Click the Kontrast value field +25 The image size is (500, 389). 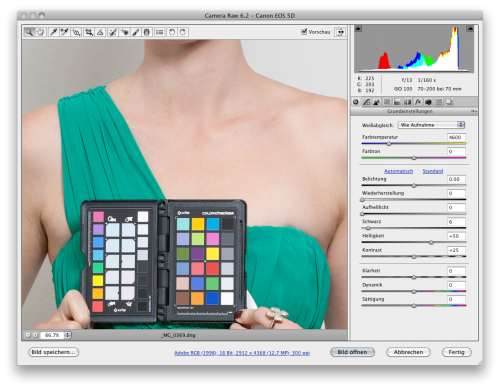pos(456,250)
